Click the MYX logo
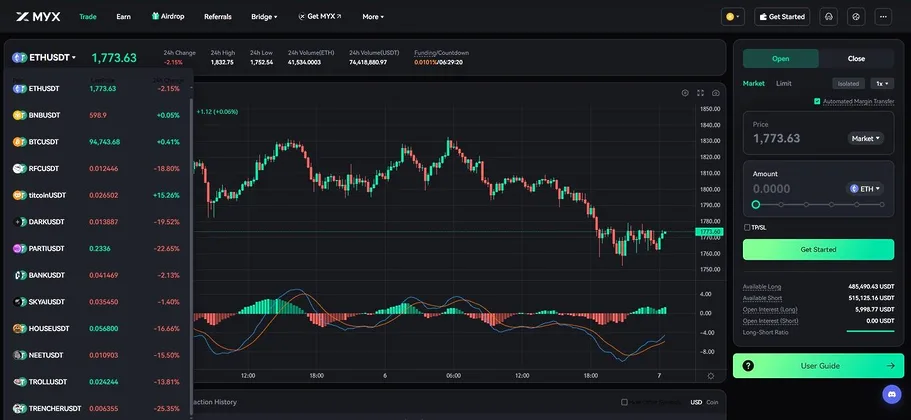Image resolution: width=911 pixels, height=420 pixels. (39, 17)
